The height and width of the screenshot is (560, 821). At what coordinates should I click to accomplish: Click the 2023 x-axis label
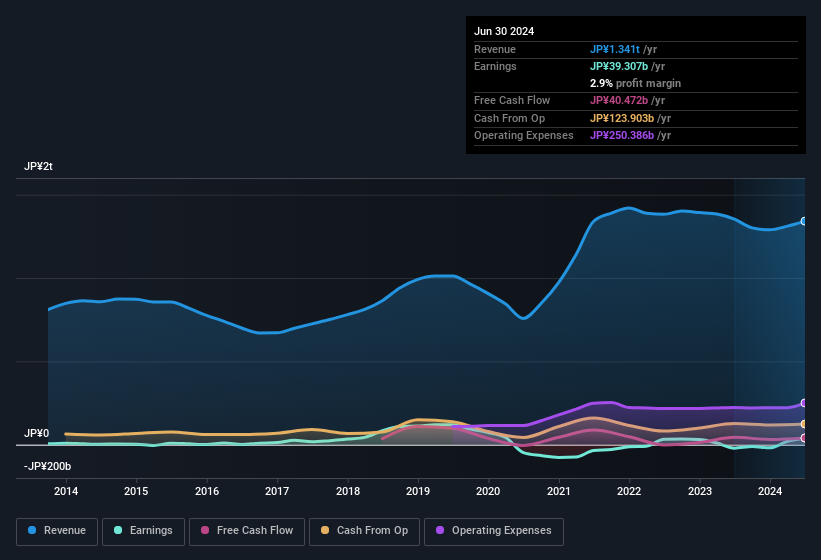(700, 491)
